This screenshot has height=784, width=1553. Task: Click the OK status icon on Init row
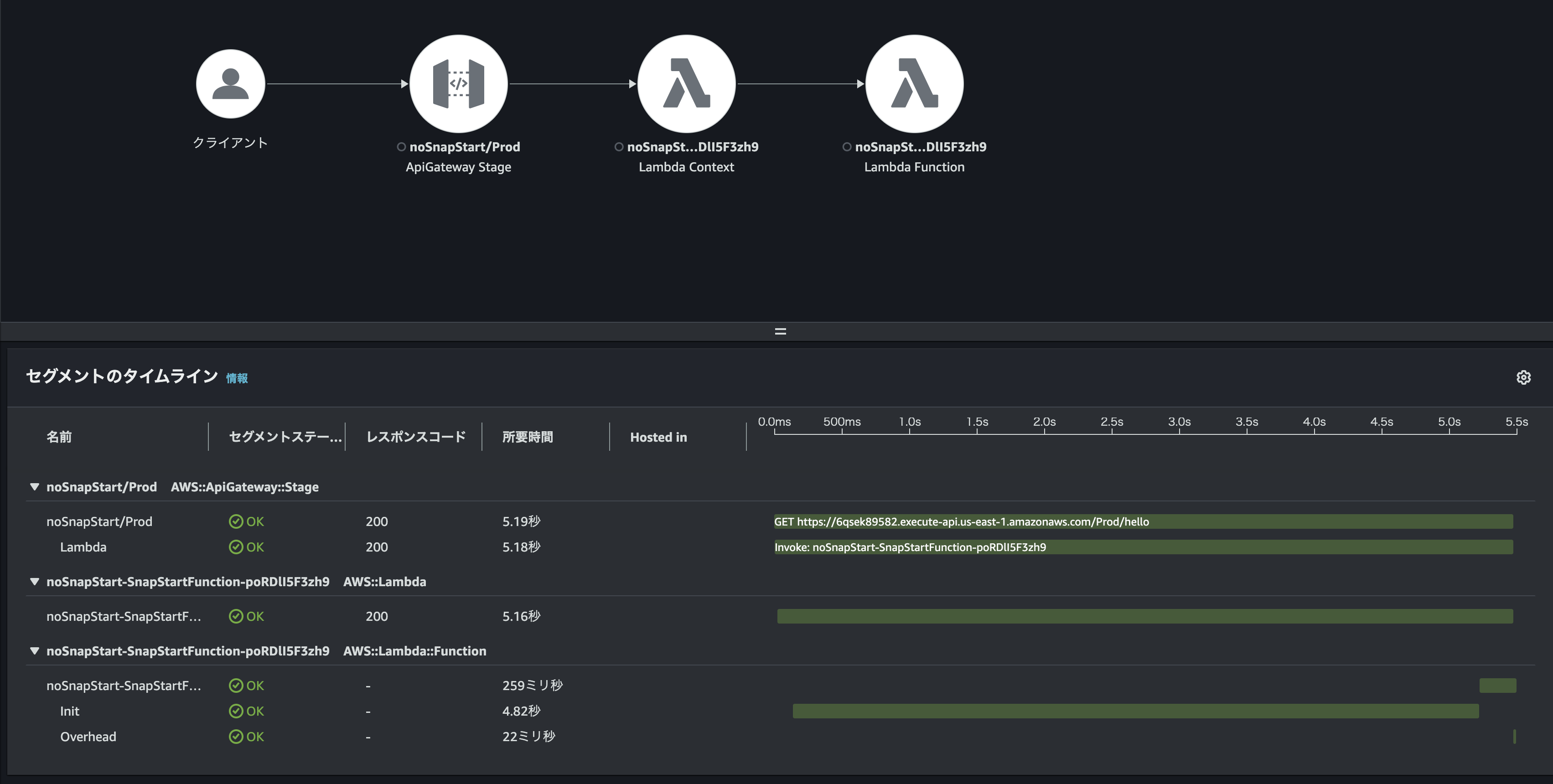[x=236, y=711]
